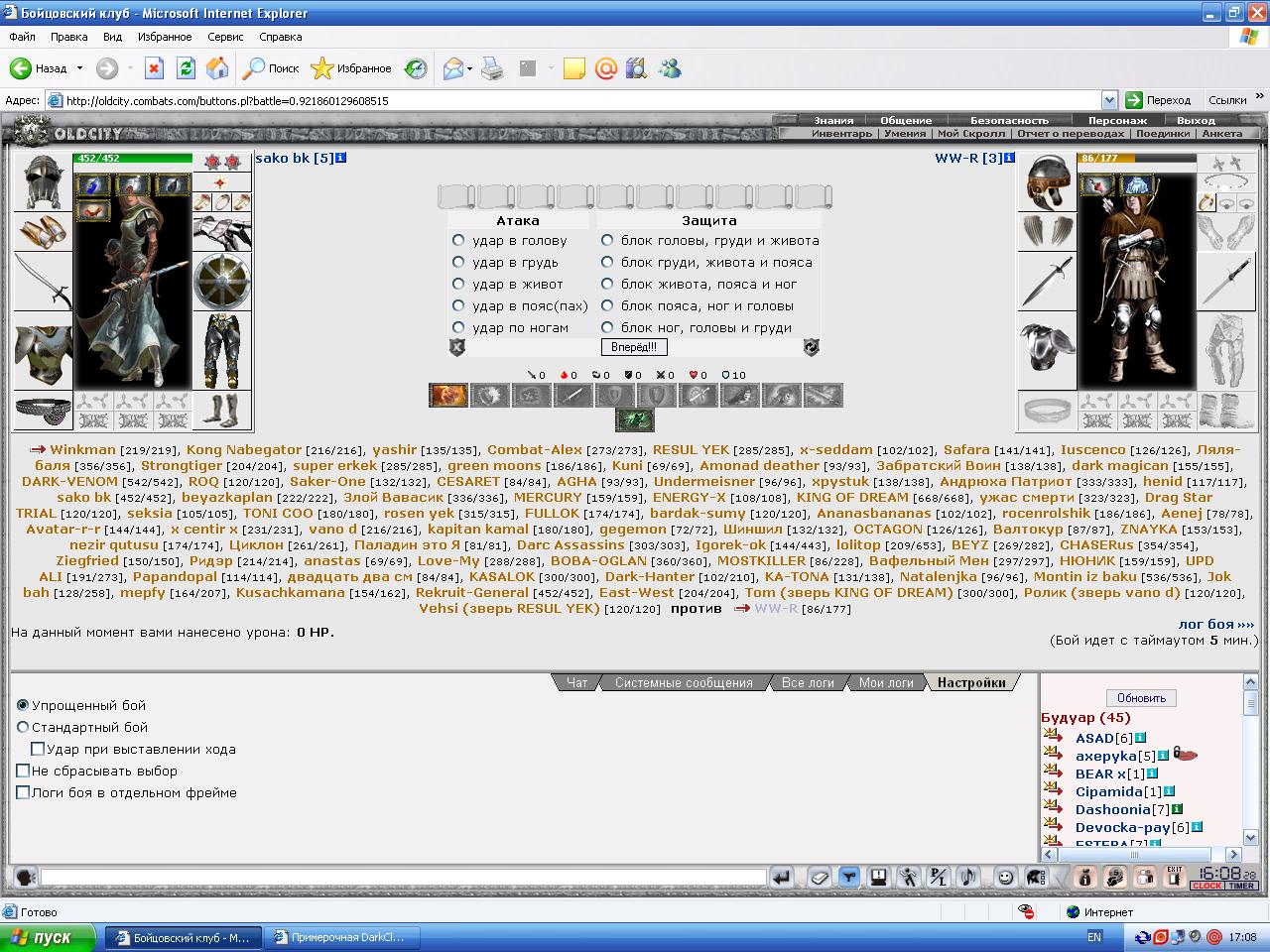1270x952 pixels.
Task: Click the eraser clear-chat icon
Action: coord(820,878)
